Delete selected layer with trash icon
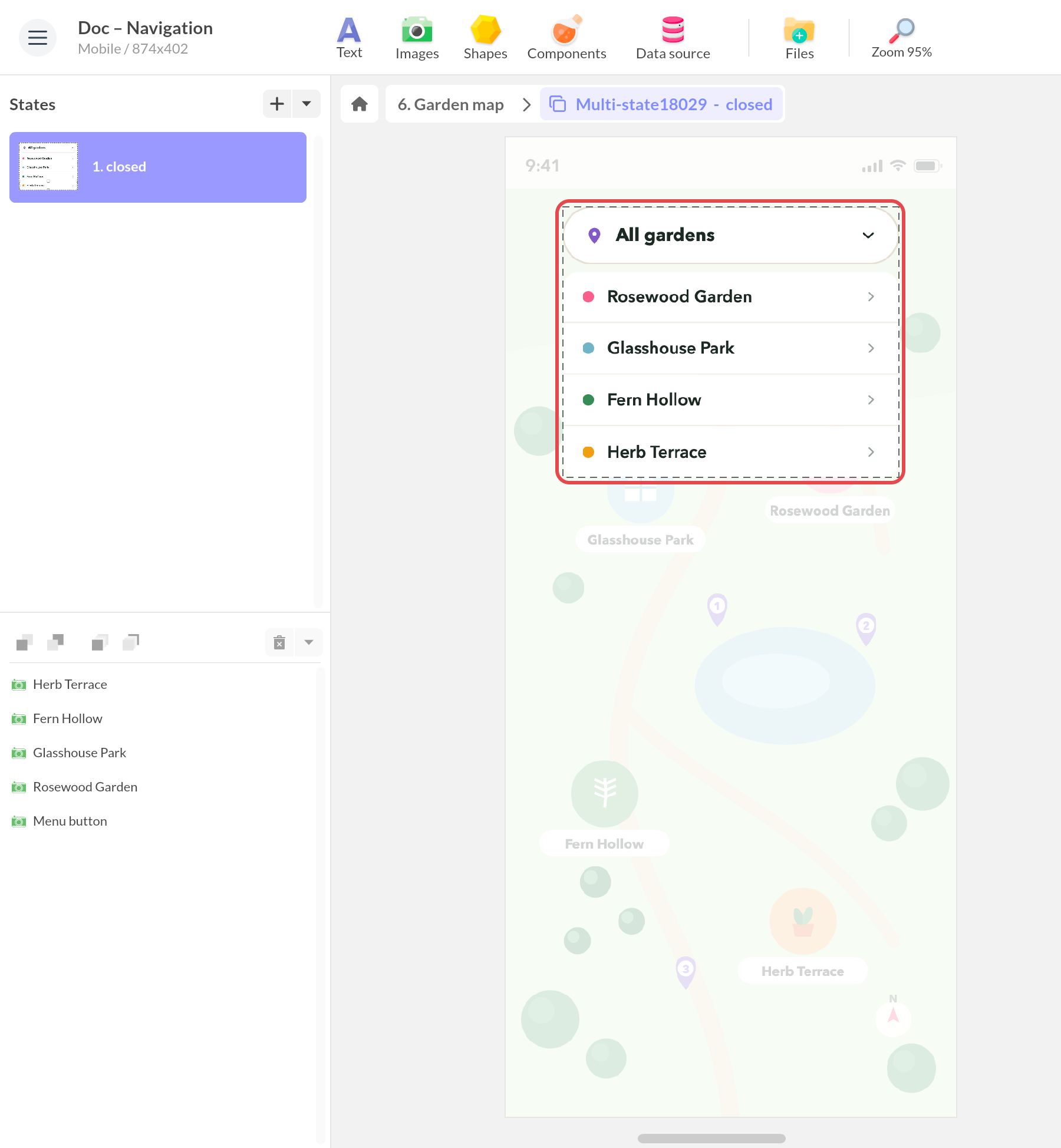Screen dimensions: 1061x1148 (279, 642)
